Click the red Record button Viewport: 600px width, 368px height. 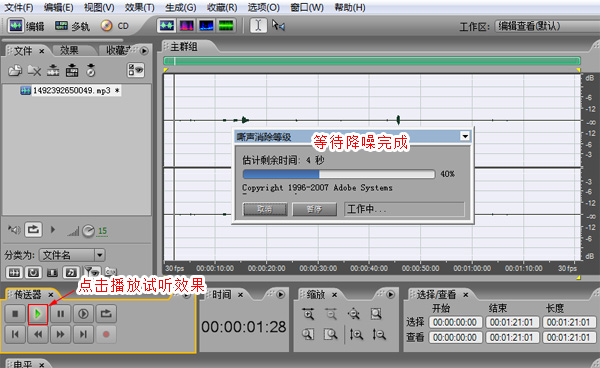point(106,335)
